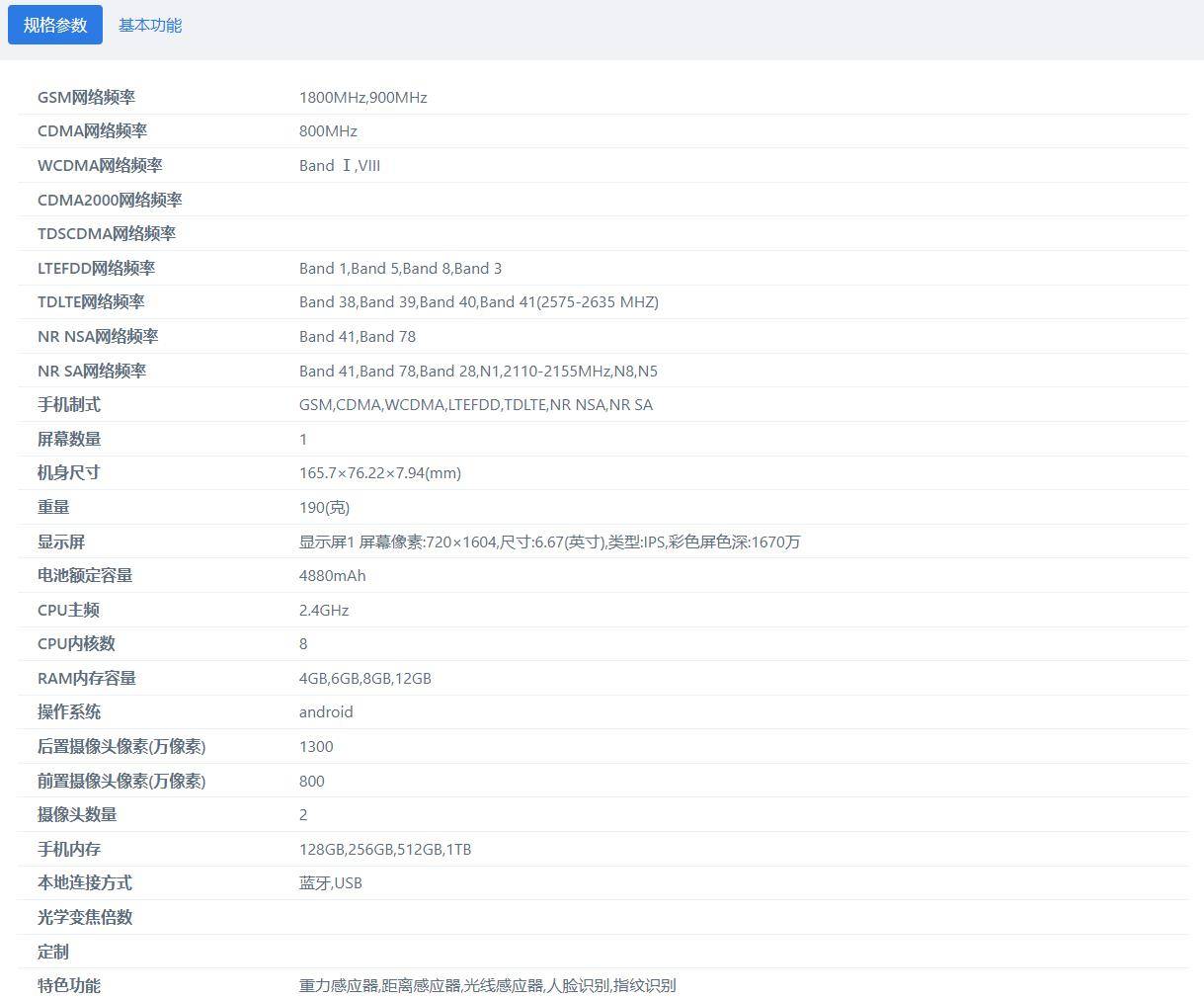Click the NR NSA网络频率 label
The image size is (1204, 999).
[x=98, y=336]
